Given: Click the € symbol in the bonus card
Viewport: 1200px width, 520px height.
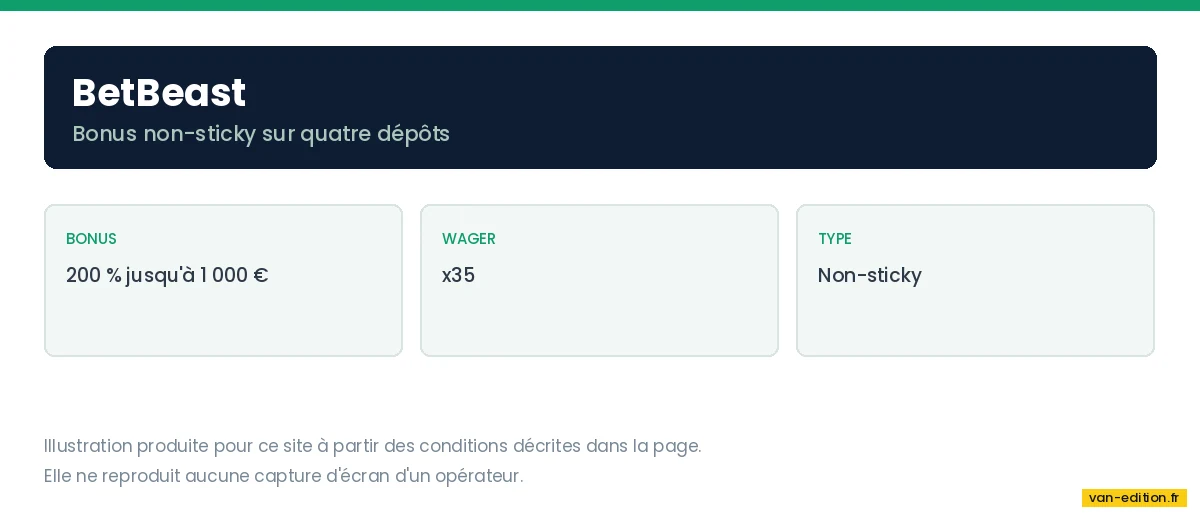Looking at the screenshot, I should [260, 275].
